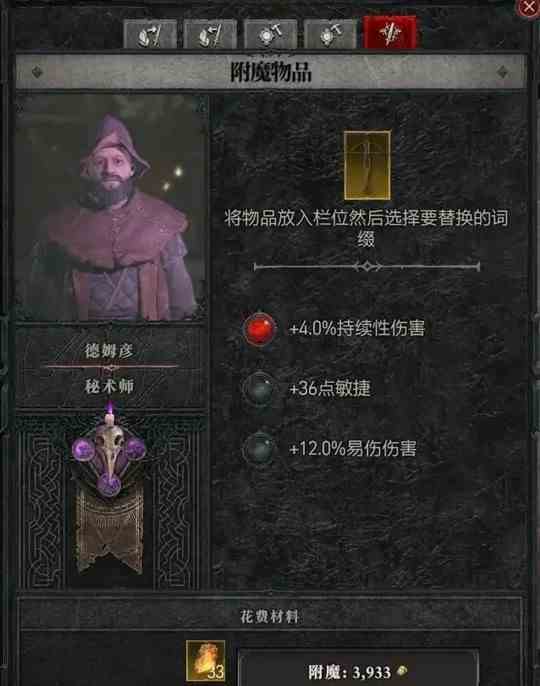Click the occultist 德姆彦 portrait

[x=111, y=208]
